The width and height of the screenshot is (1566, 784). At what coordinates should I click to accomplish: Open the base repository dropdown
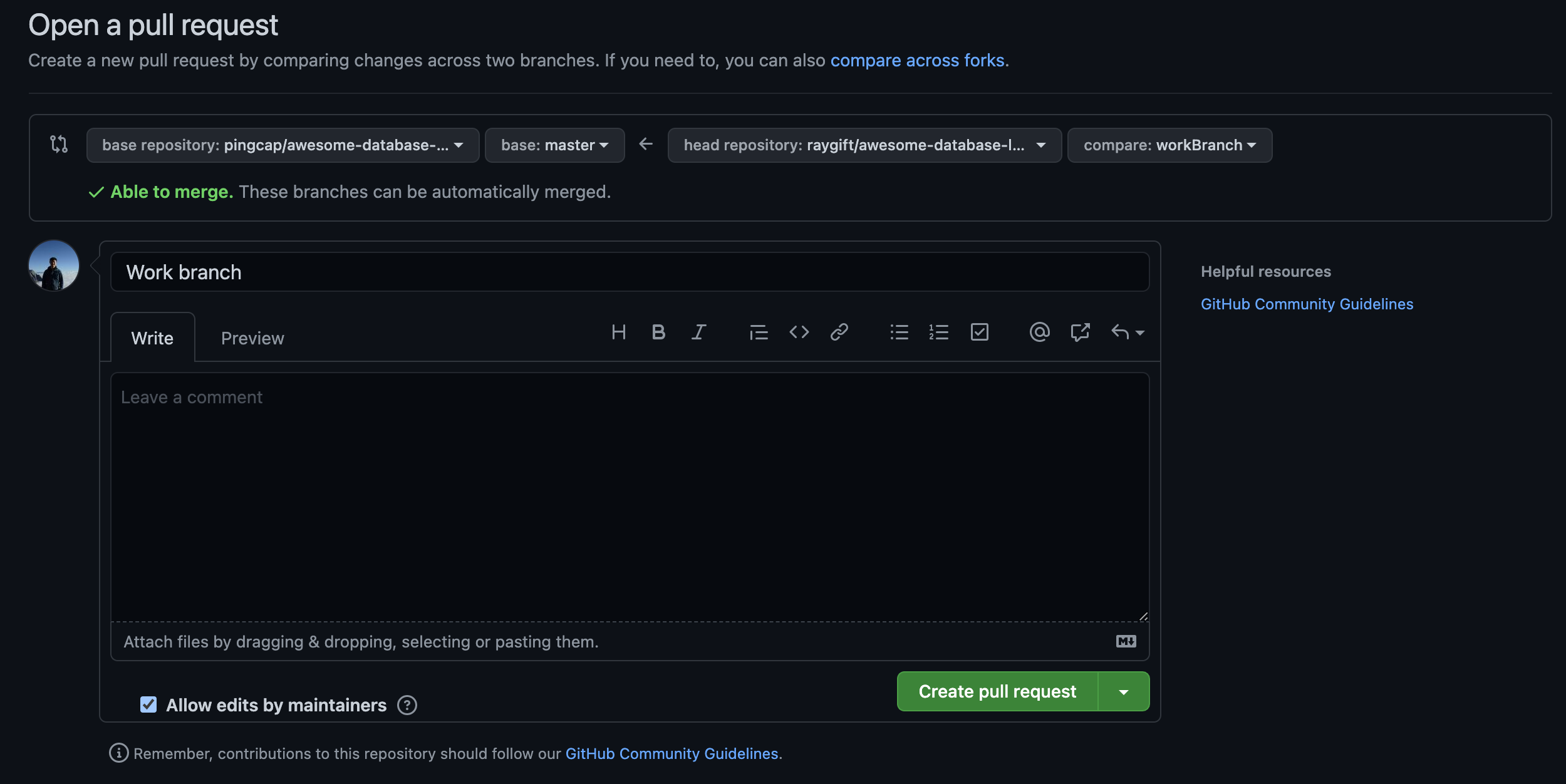283,145
